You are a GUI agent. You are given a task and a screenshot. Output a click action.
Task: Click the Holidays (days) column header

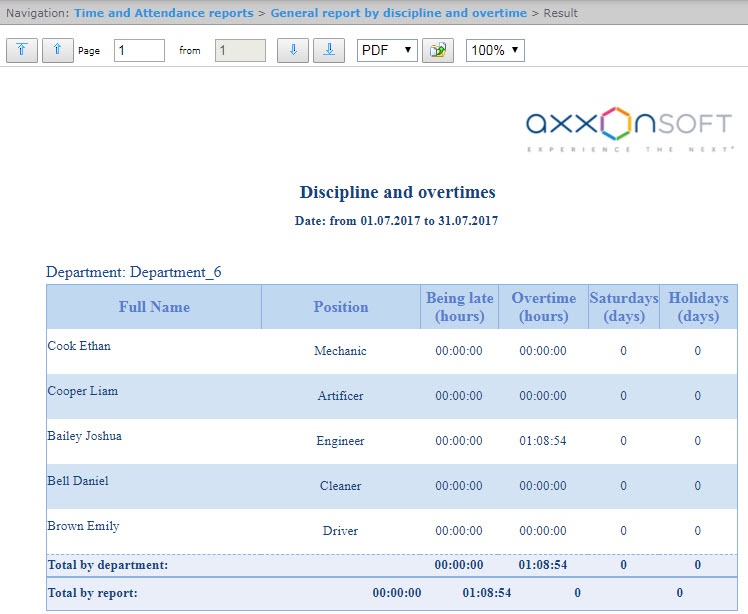pos(698,307)
